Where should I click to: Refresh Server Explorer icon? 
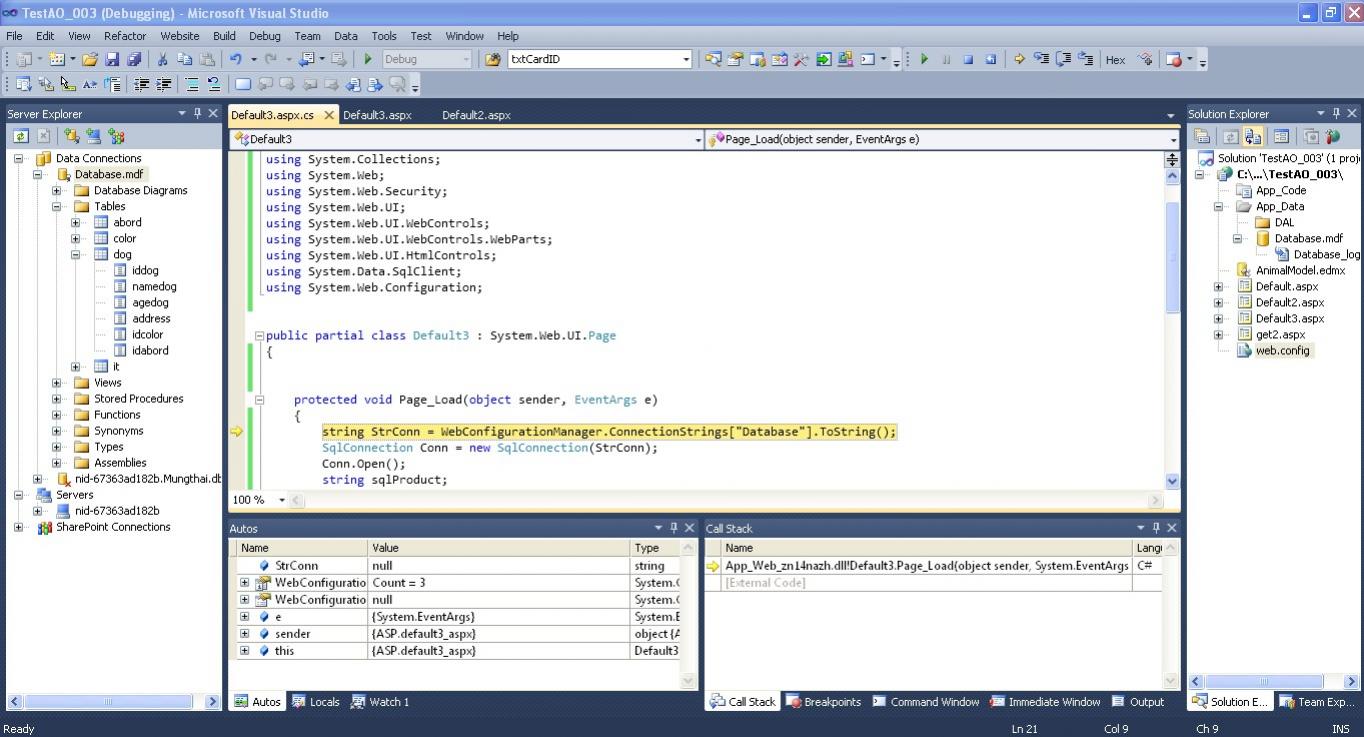[20, 136]
